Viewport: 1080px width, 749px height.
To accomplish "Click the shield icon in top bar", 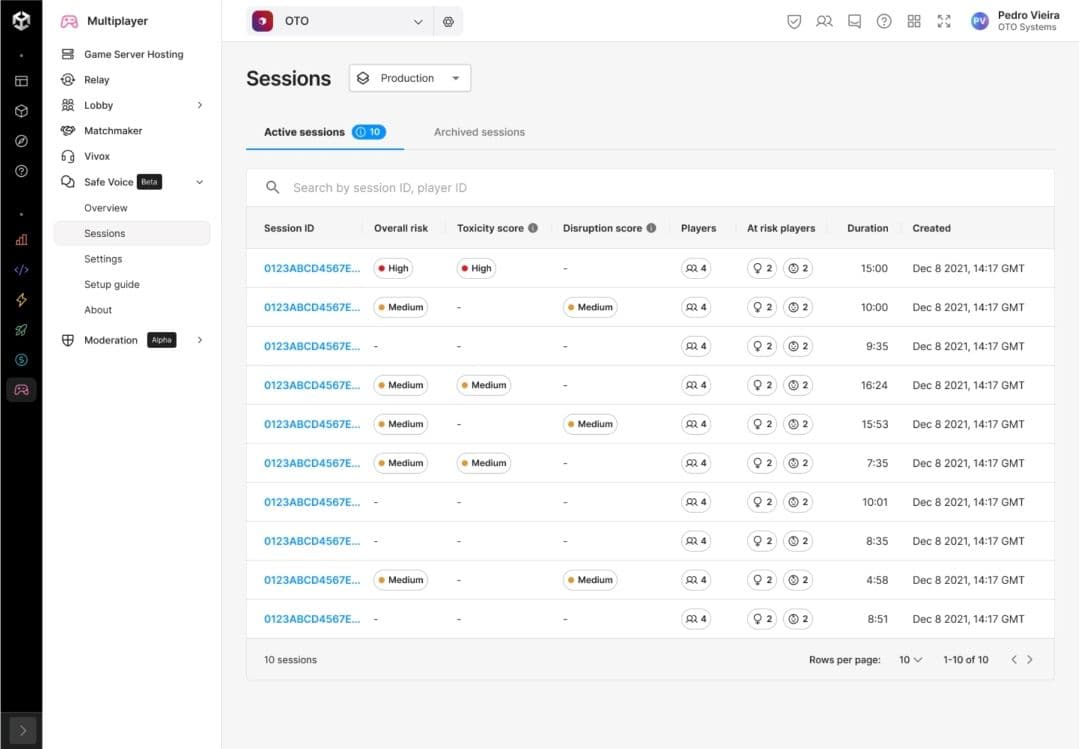I will coord(794,21).
